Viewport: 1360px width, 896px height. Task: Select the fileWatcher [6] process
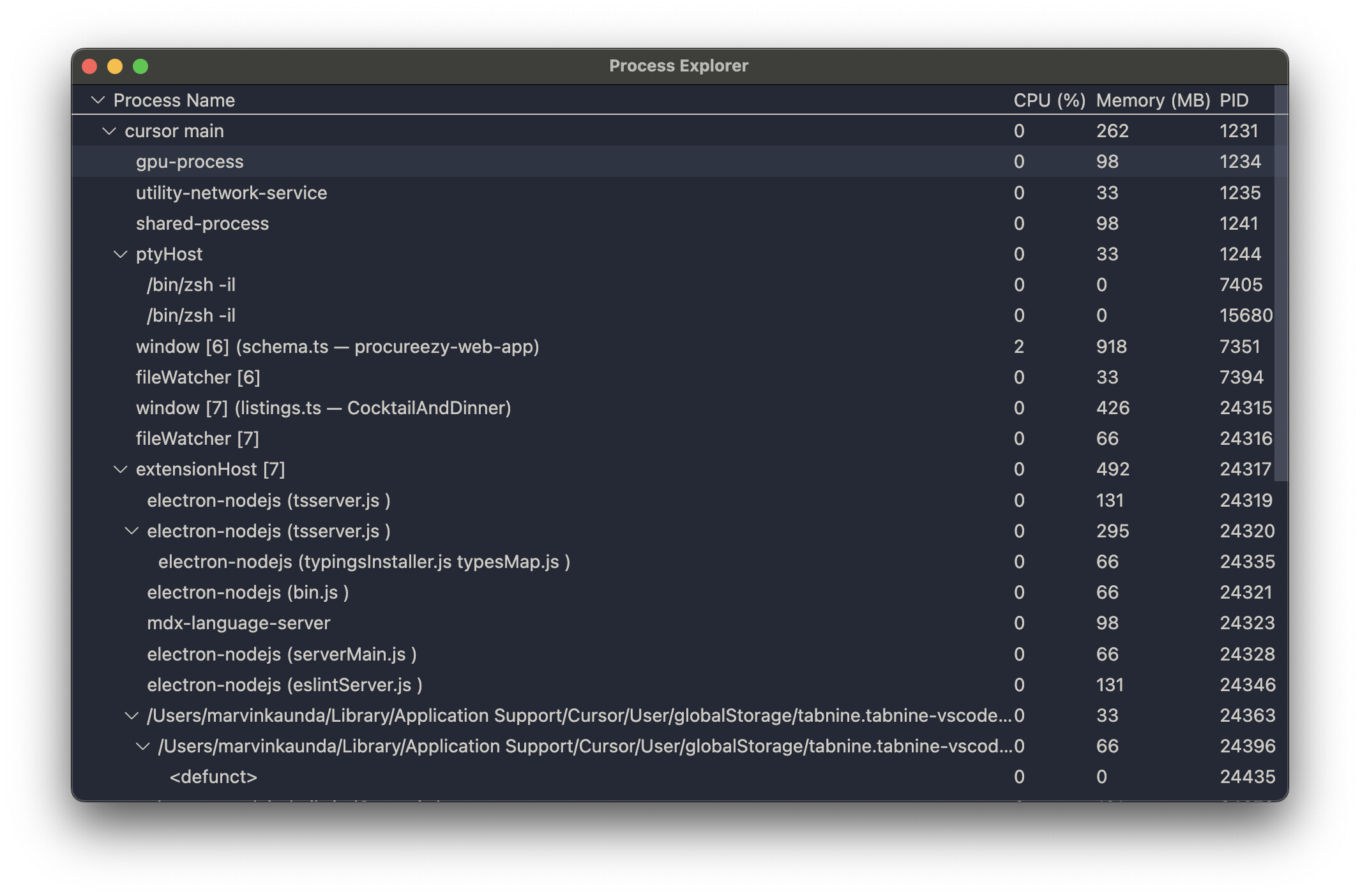198,378
